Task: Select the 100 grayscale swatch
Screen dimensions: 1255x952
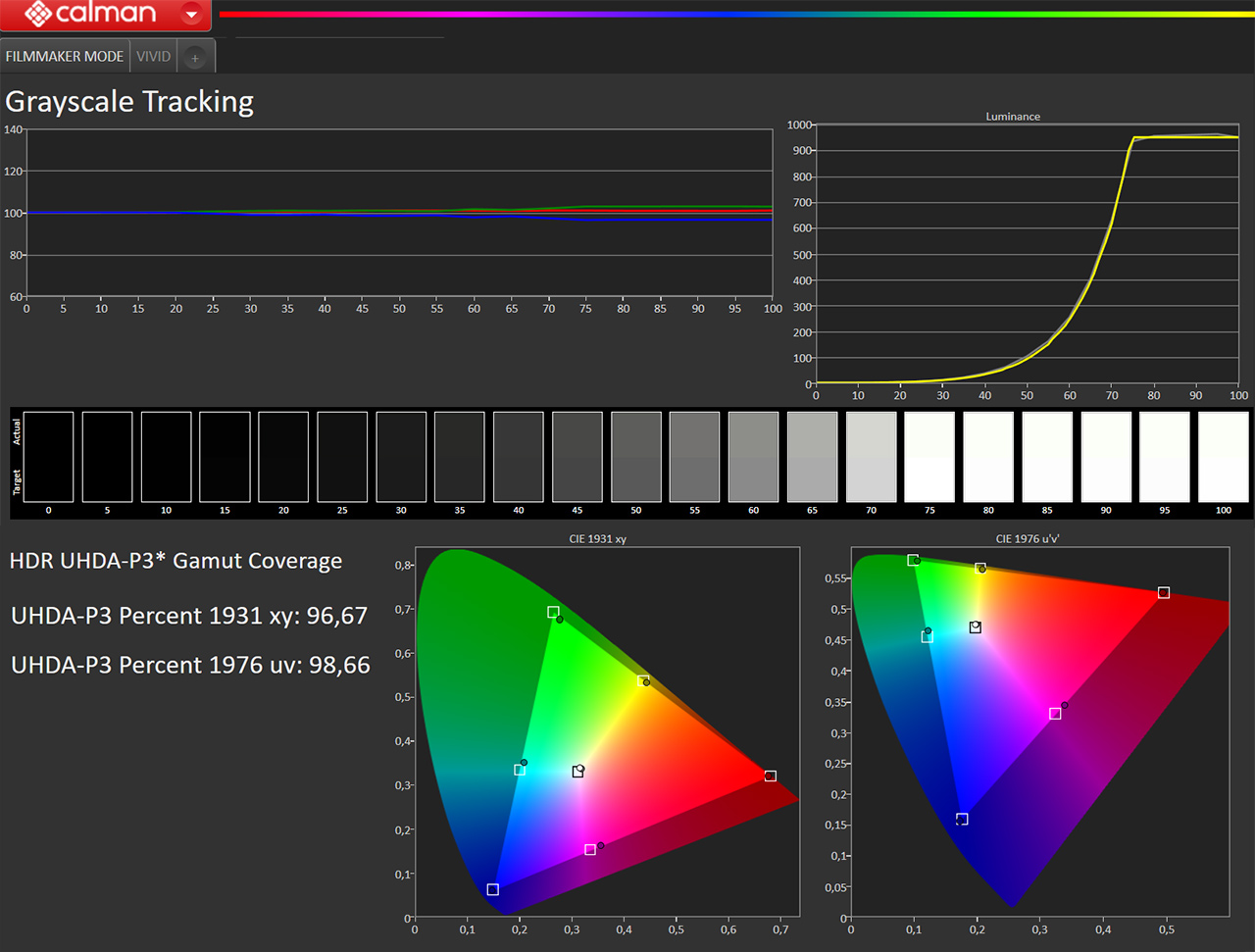Action: 1223,457
